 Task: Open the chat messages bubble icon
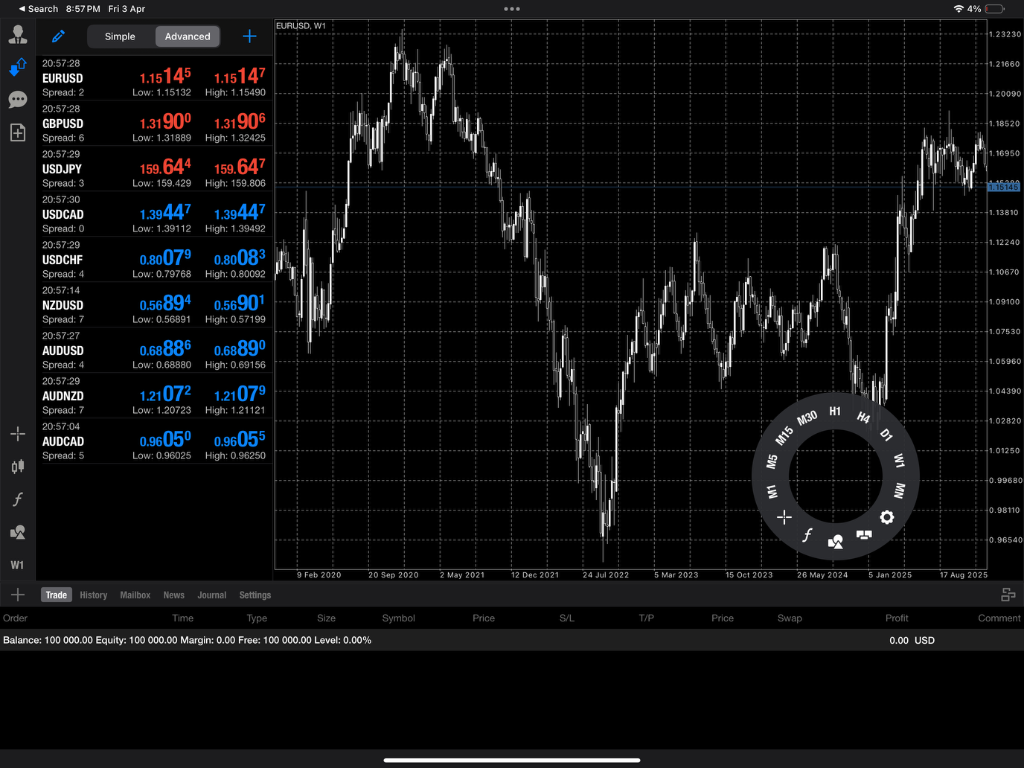(18, 100)
